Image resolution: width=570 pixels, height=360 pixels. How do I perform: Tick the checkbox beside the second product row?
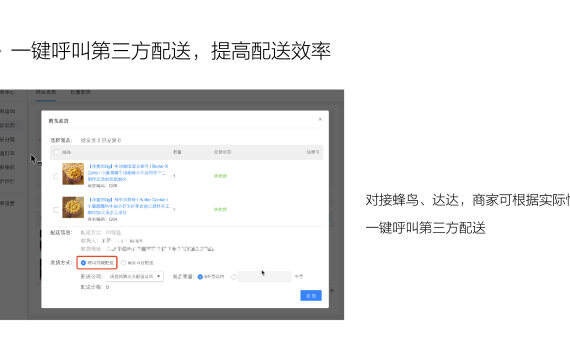pyautogui.click(x=56, y=209)
